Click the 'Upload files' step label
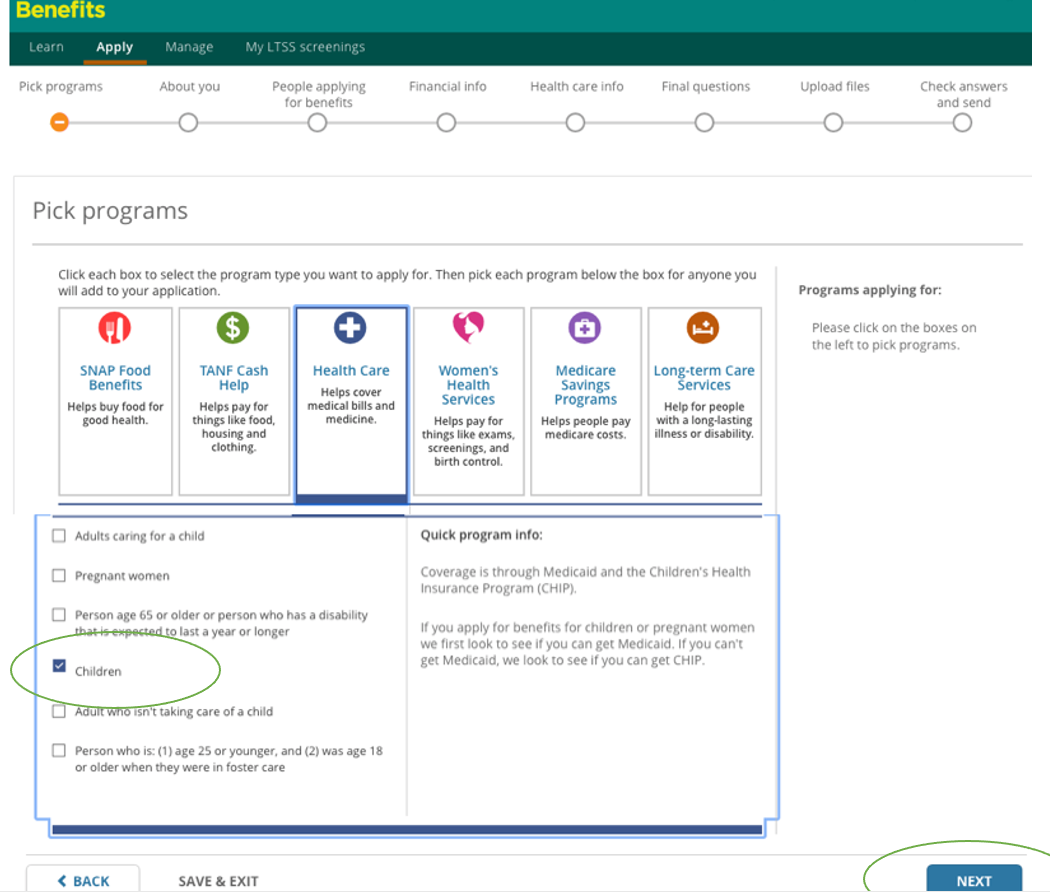 [x=834, y=86]
